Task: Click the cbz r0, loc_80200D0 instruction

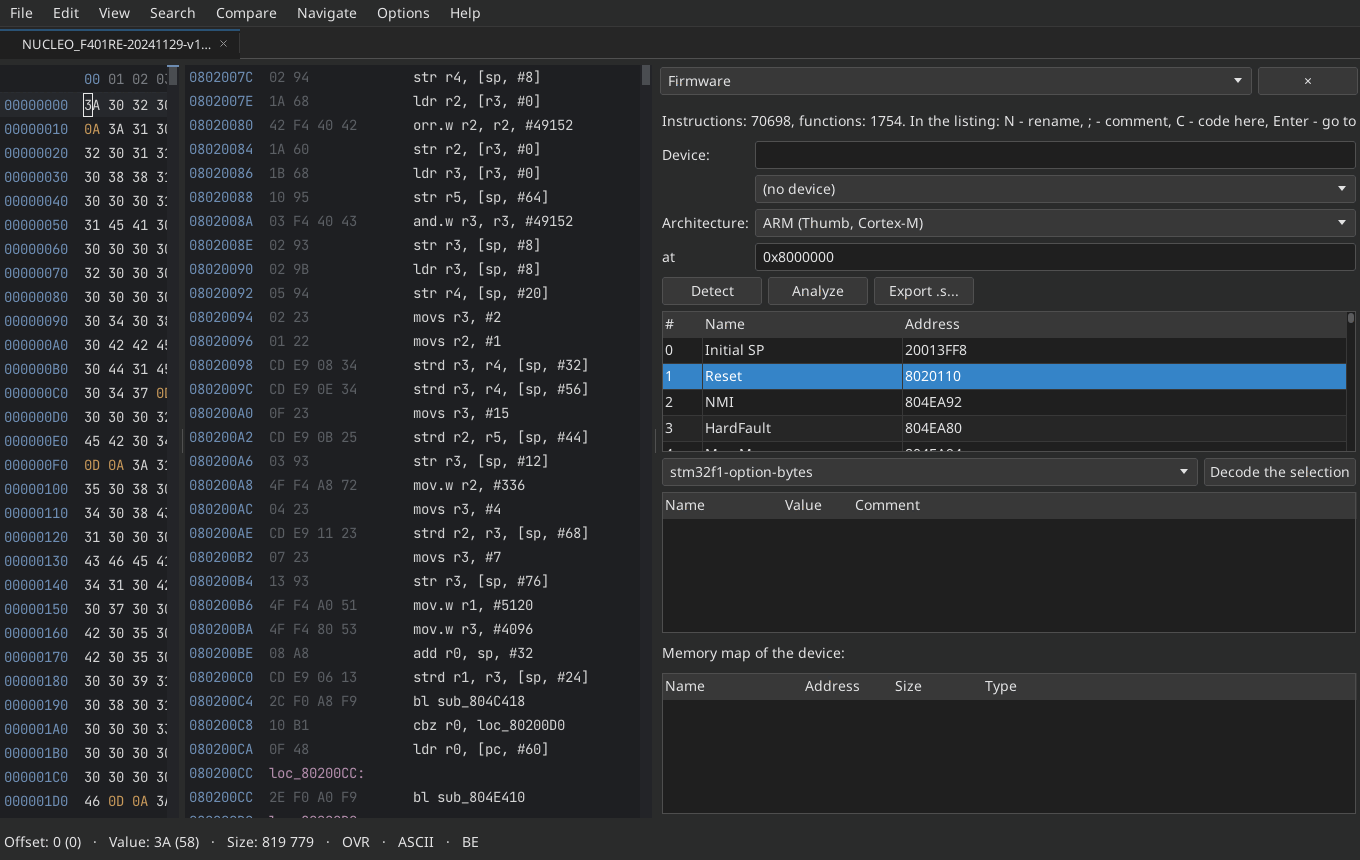Action: coord(489,725)
